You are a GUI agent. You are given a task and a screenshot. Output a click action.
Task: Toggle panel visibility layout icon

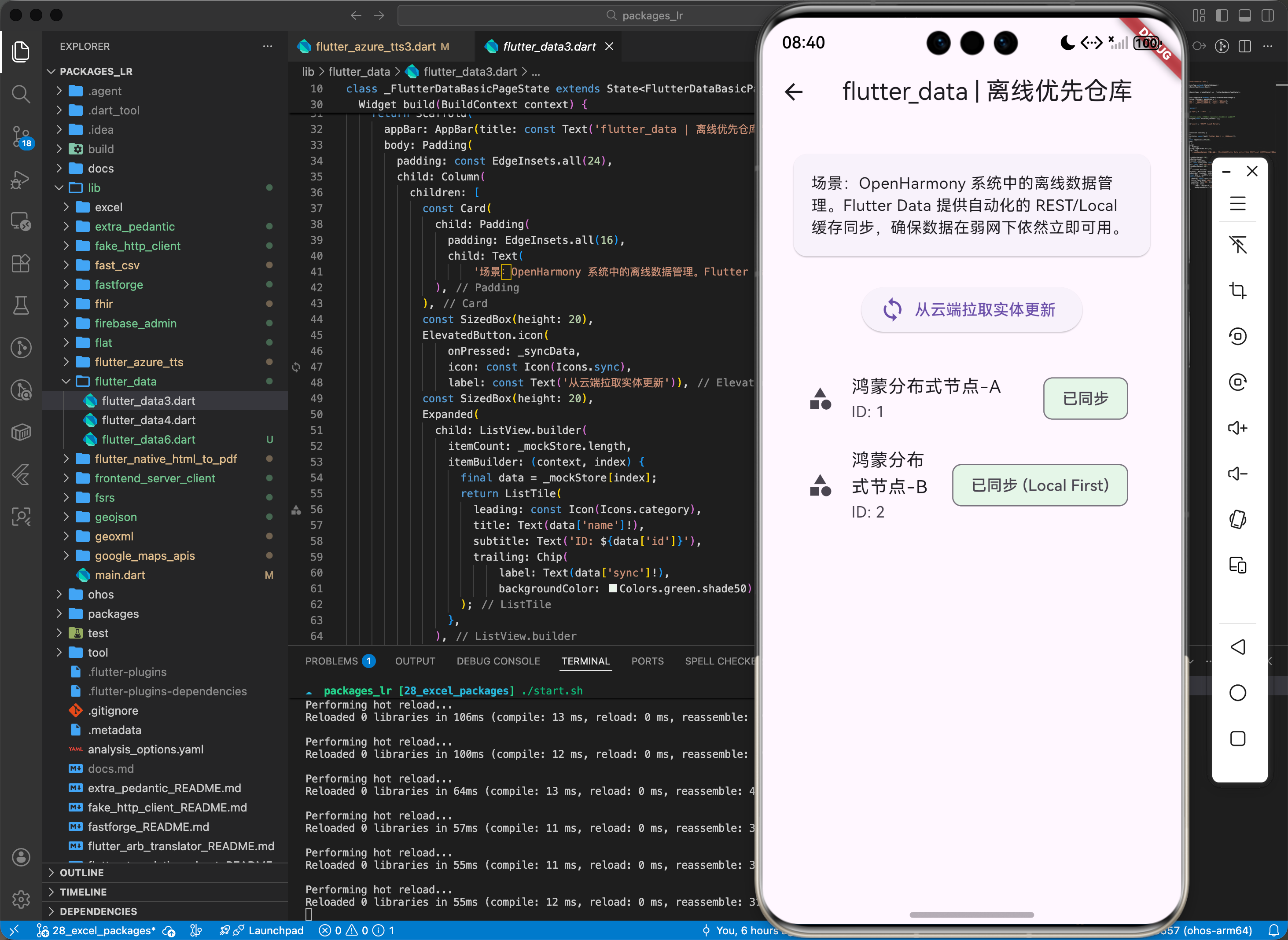click(x=1245, y=15)
